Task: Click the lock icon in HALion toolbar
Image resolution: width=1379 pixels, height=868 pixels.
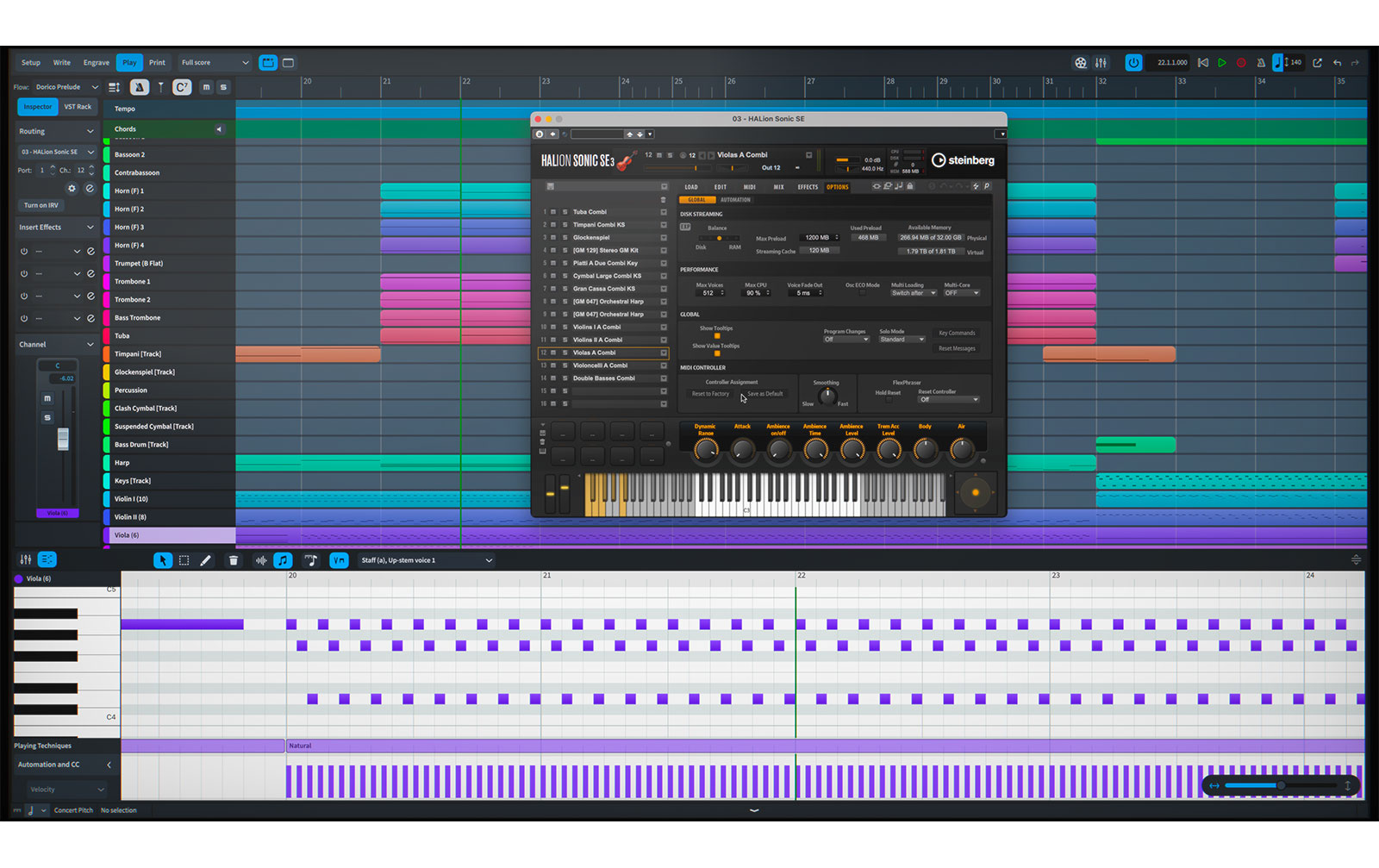Action: click(x=909, y=186)
